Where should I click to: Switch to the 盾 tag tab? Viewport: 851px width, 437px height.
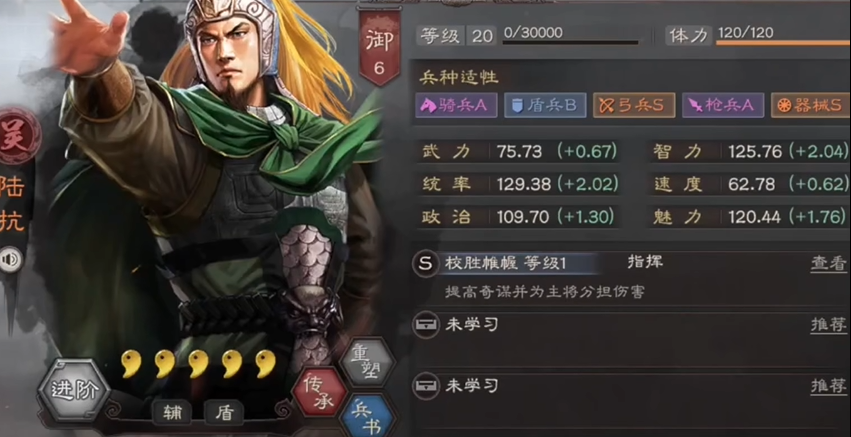224,413
